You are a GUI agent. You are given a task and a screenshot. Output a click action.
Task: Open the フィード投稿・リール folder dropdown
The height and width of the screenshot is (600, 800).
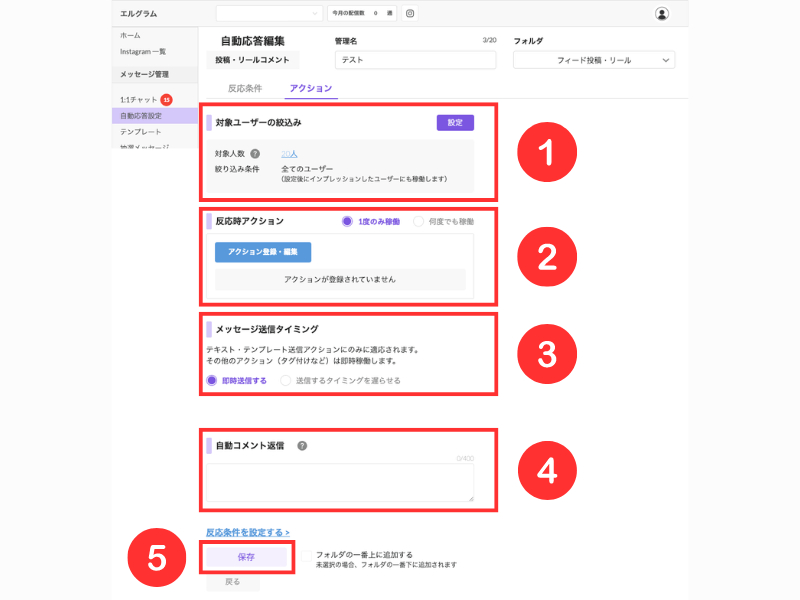(594, 60)
